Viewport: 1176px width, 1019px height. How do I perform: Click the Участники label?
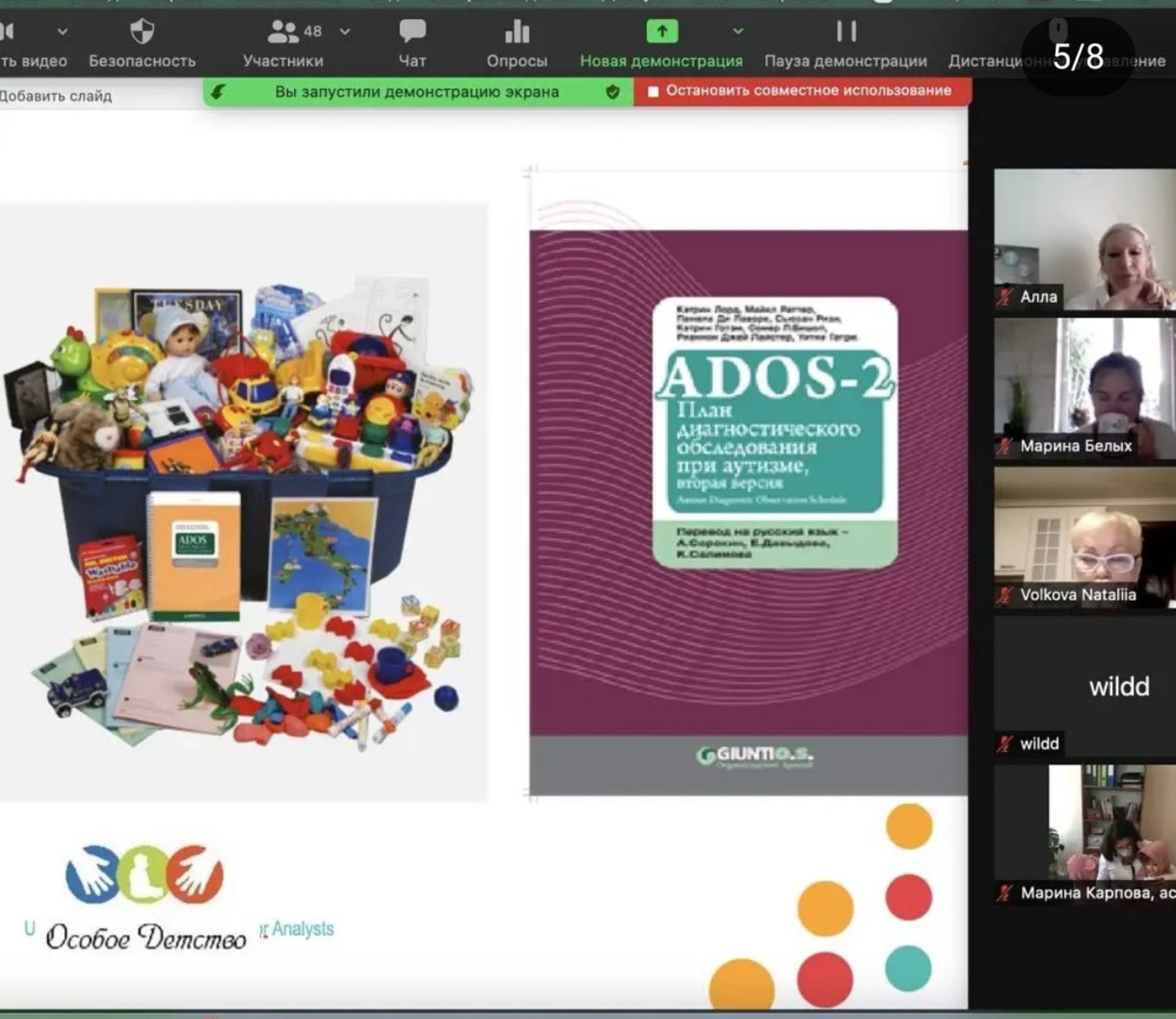pyautogui.click(x=283, y=61)
